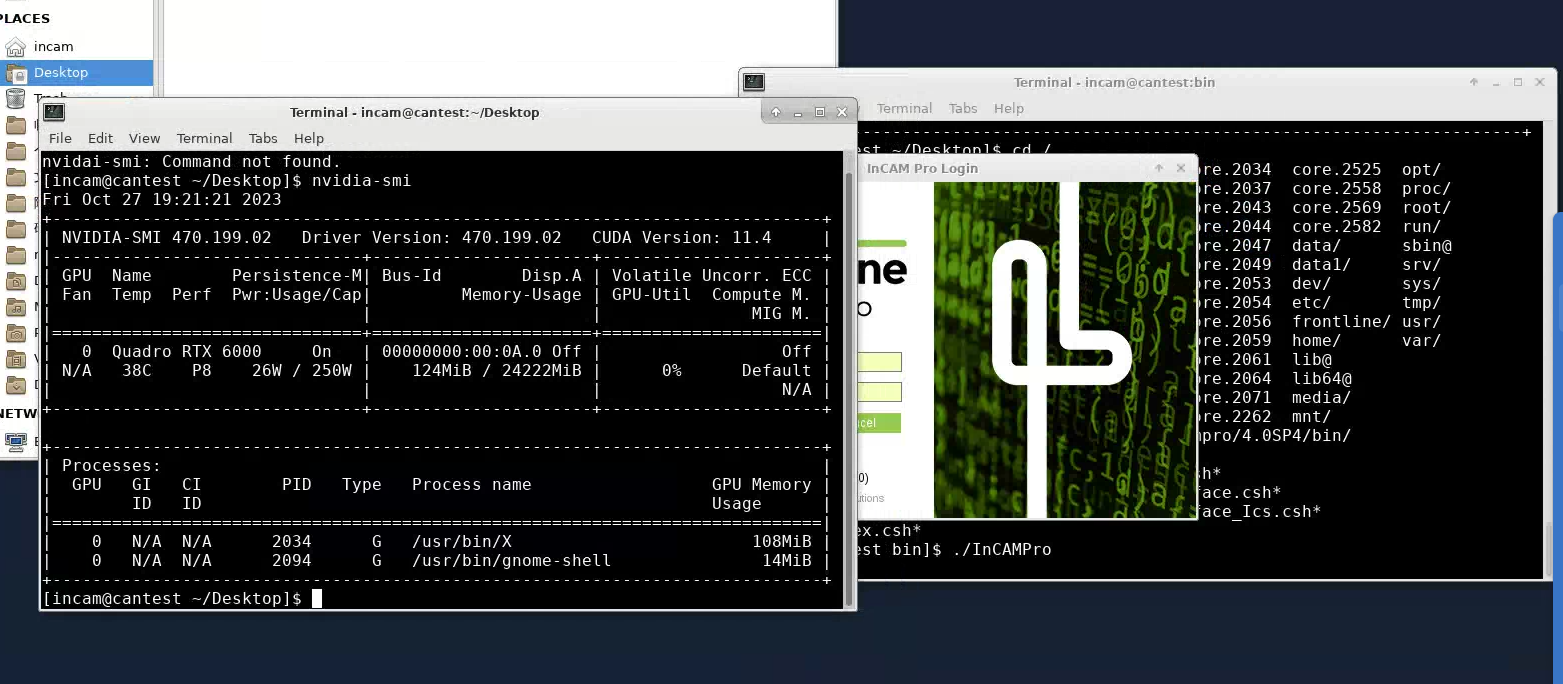1563x684 pixels.
Task: Open the Trash can icon in sidebar
Action: click(x=15, y=97)
